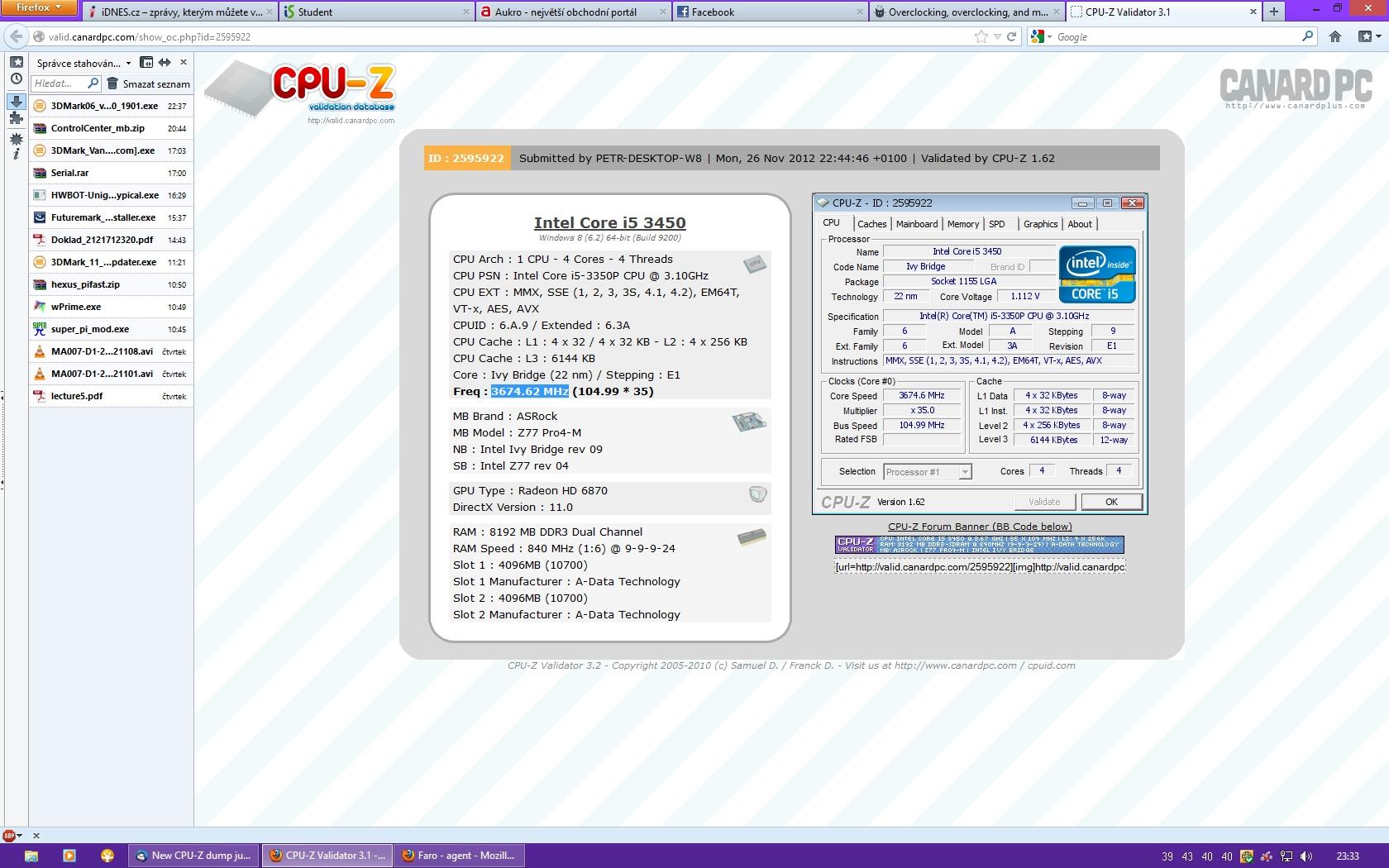Open the New CPU-Z dump taskbar window
This screenshot has height=868, width=1389.
193,856
